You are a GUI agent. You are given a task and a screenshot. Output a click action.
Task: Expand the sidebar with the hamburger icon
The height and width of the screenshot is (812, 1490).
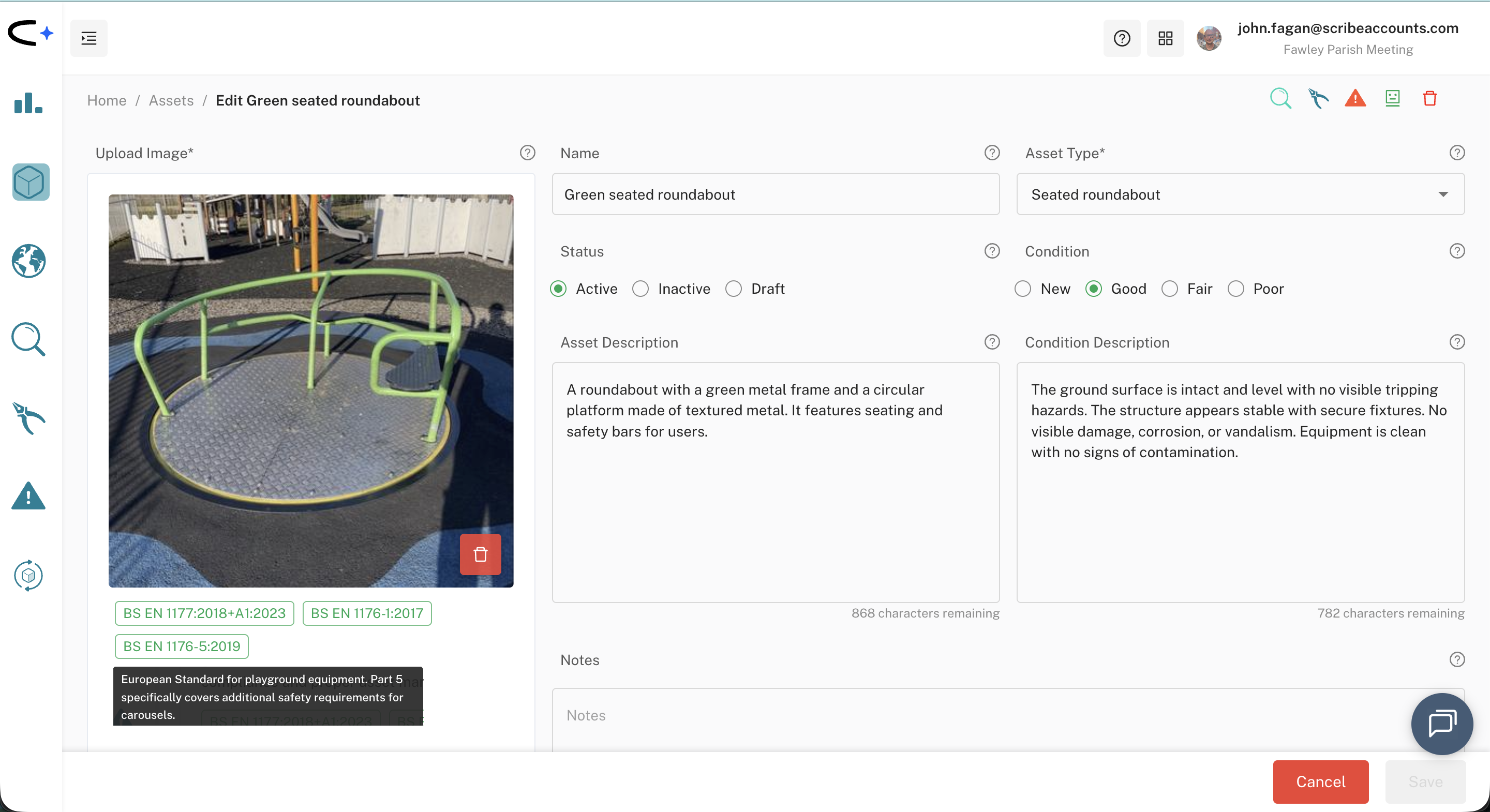pos(89,38)
